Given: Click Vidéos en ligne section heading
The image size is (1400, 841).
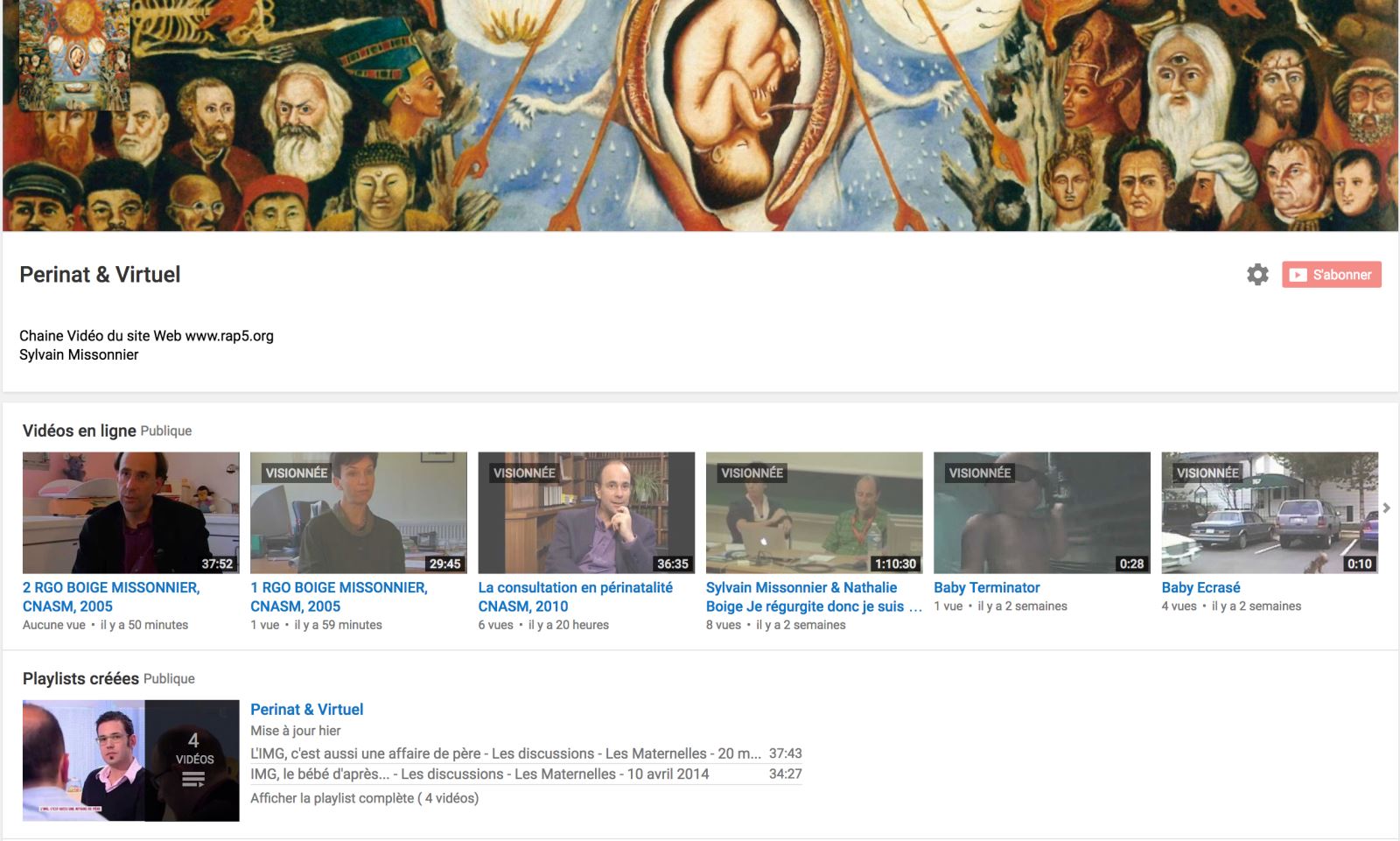Looking at the screenshot, I should 79,431.
